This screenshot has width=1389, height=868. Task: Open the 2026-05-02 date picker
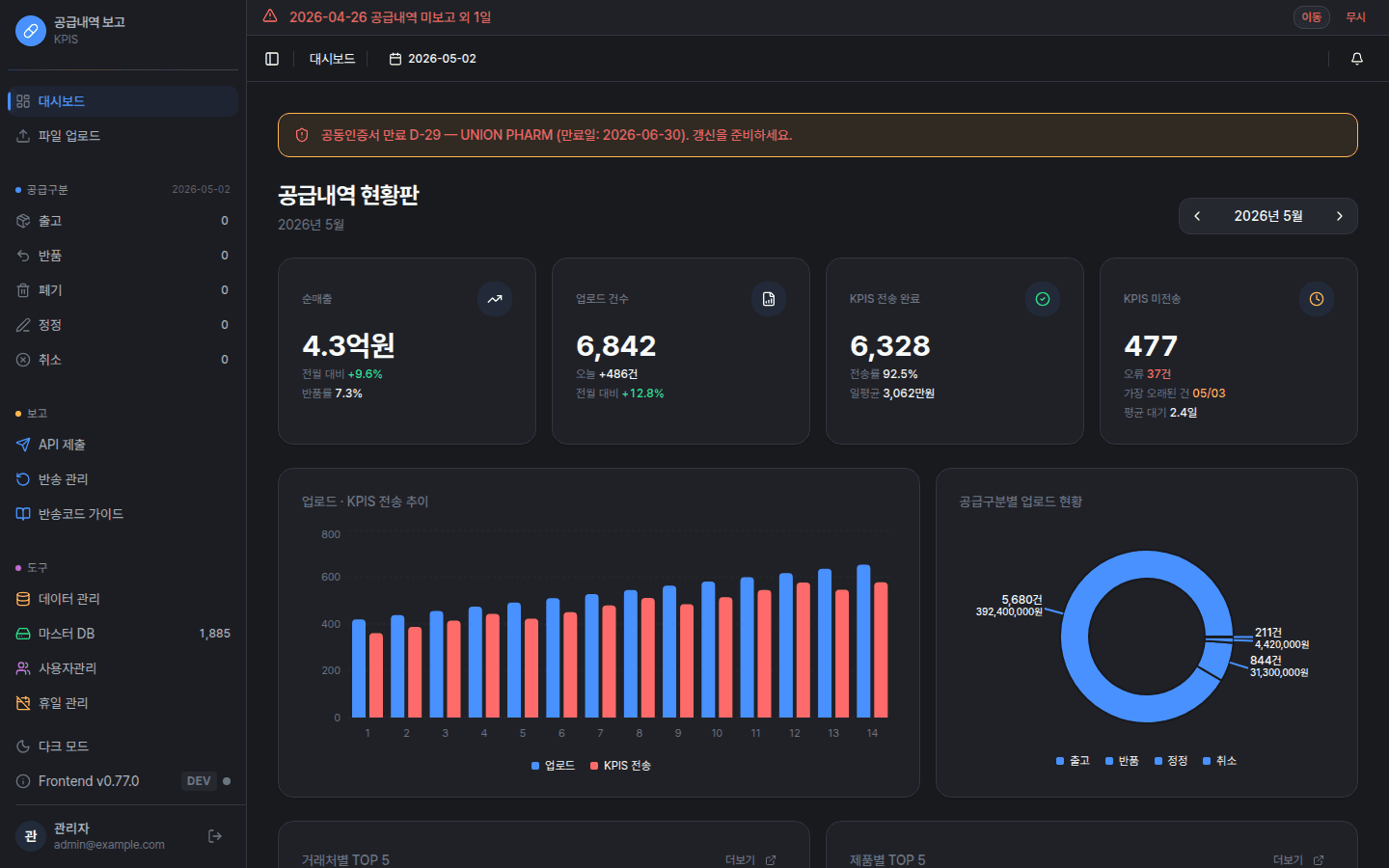[x=432, y=59]
